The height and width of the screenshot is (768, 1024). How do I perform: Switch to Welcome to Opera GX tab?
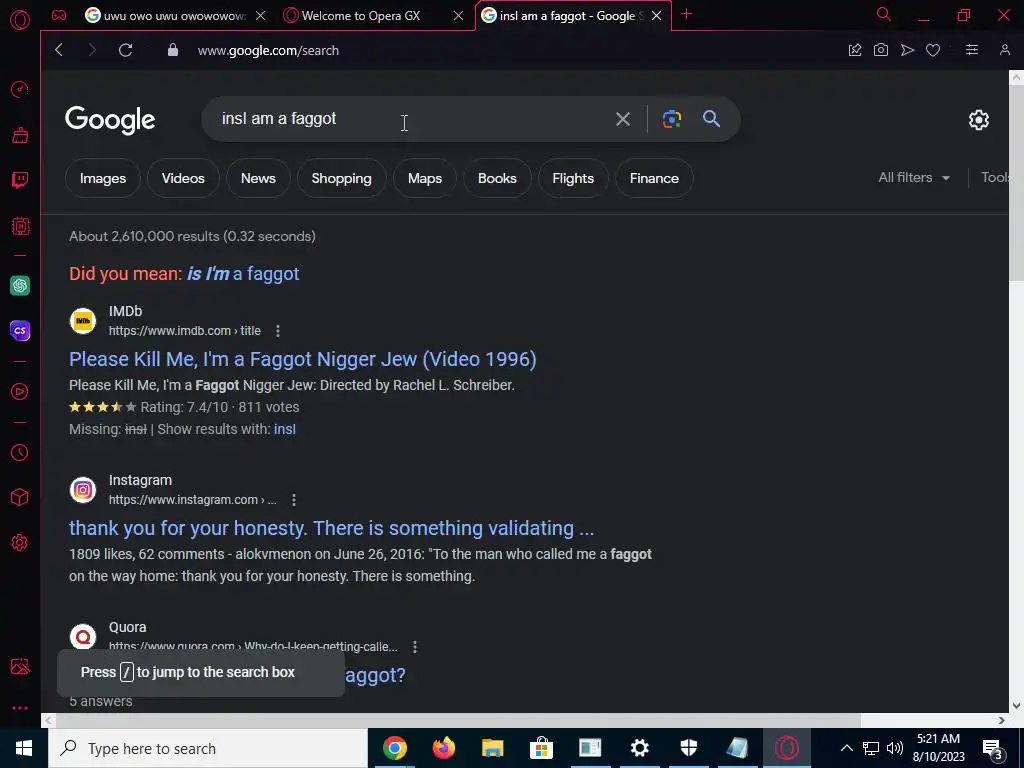click(361, 16)
